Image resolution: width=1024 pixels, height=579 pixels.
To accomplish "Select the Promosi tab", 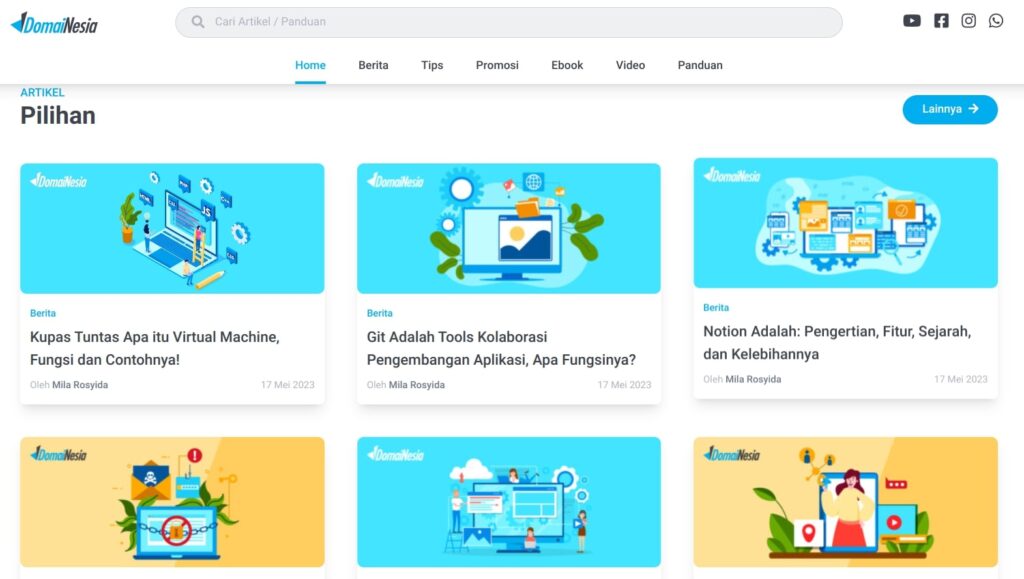I will [497, 65].
